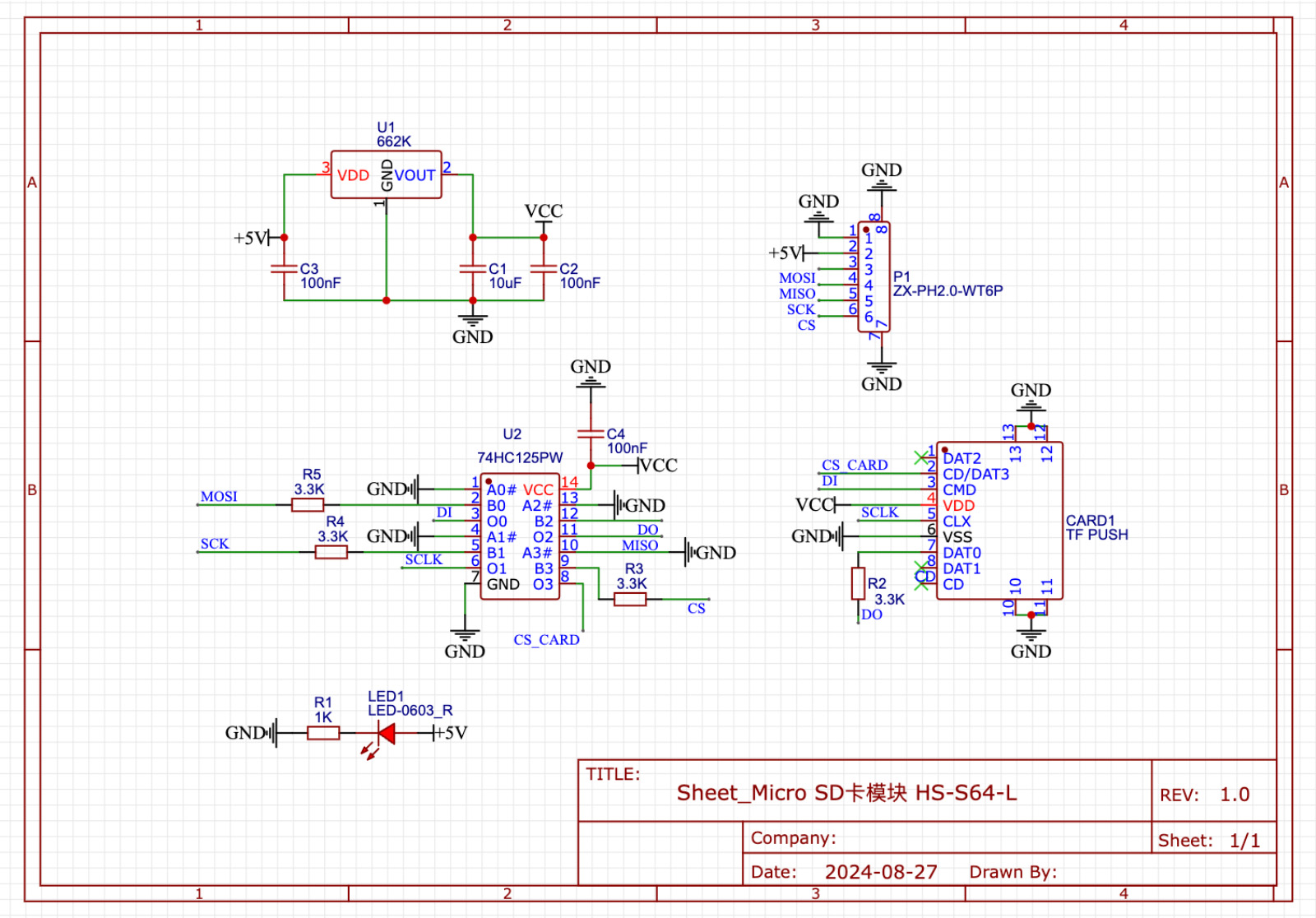The width and height of the screenshot is (1316, 918).
Task: Select the U1 662K regulator body
Action: 386,174
